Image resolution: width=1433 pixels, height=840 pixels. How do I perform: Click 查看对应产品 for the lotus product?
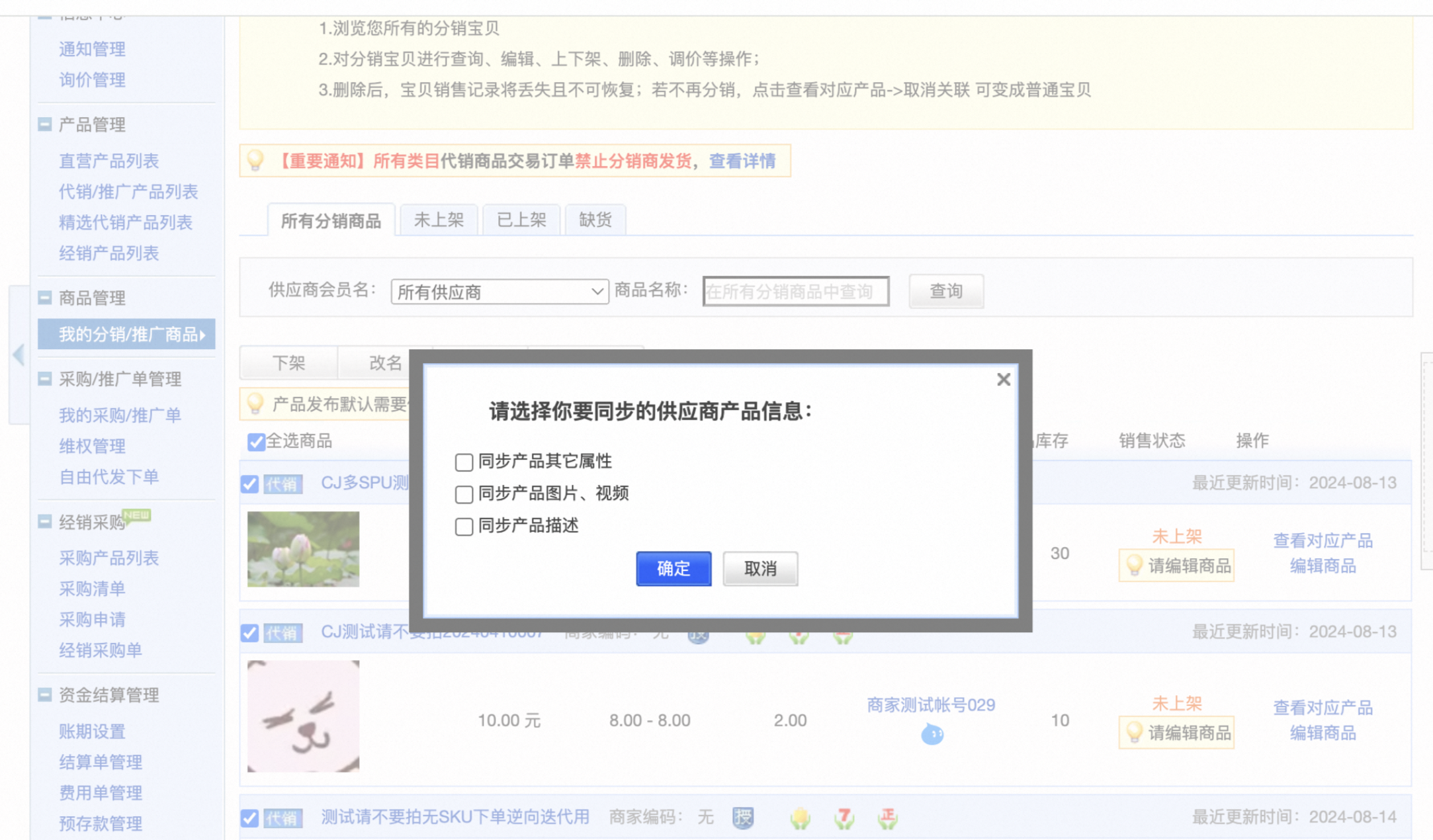(1323, 541)
